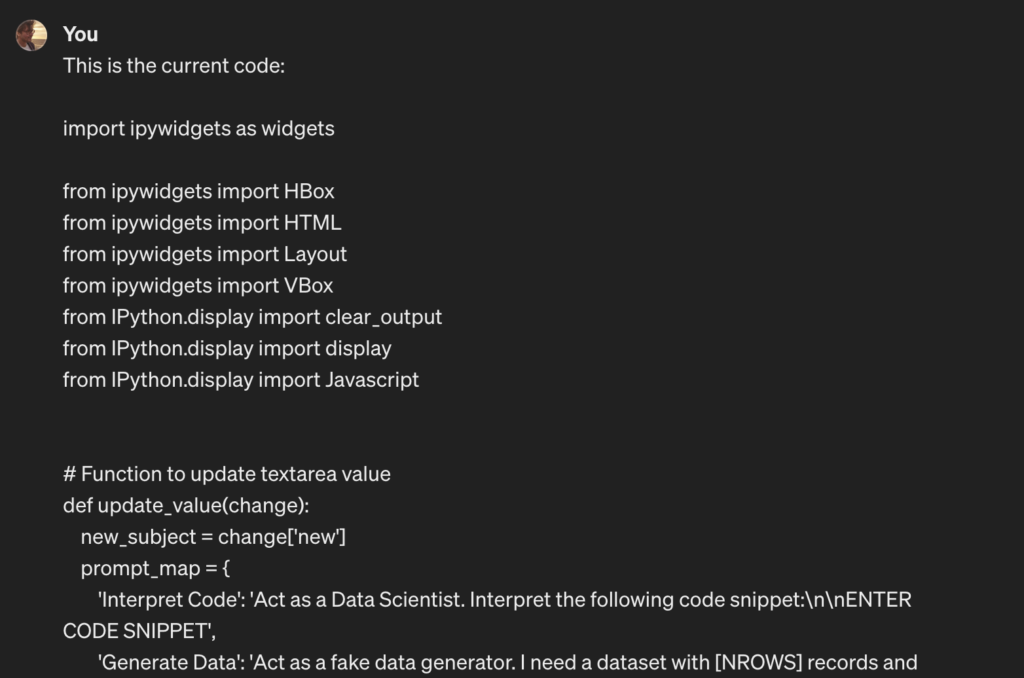The width and height of the screenshot is (1024, 678).
Task: Click the Javascript import line
Action: [x=241, y=380]
